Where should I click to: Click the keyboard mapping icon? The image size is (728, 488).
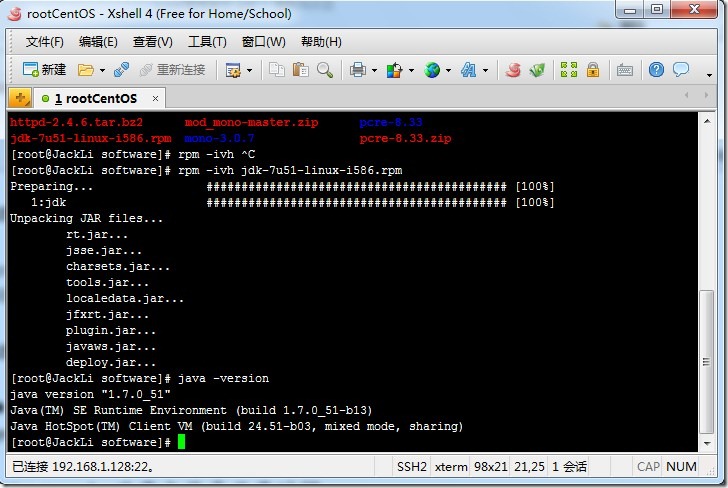coord(625,70)
